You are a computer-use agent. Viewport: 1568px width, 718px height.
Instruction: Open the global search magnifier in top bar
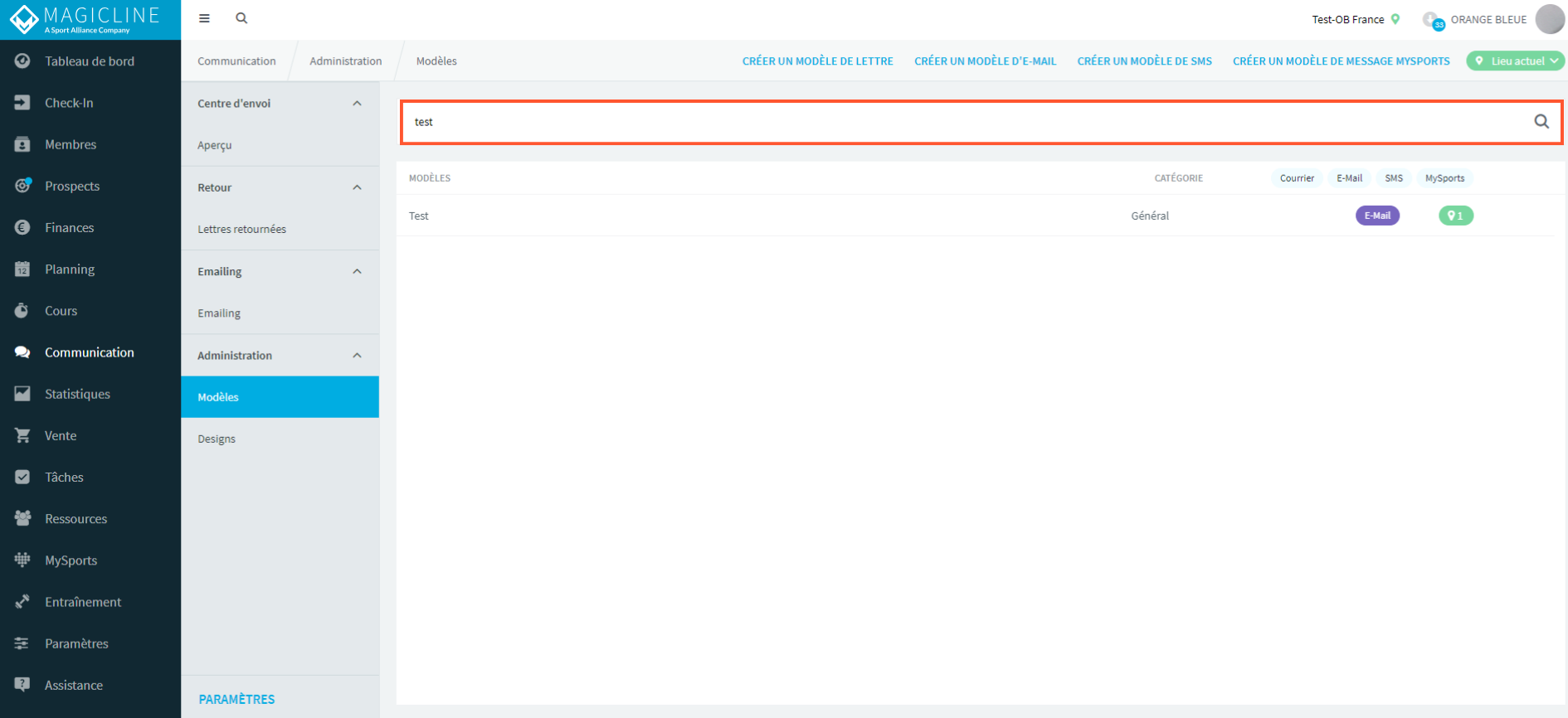point(241,18)
